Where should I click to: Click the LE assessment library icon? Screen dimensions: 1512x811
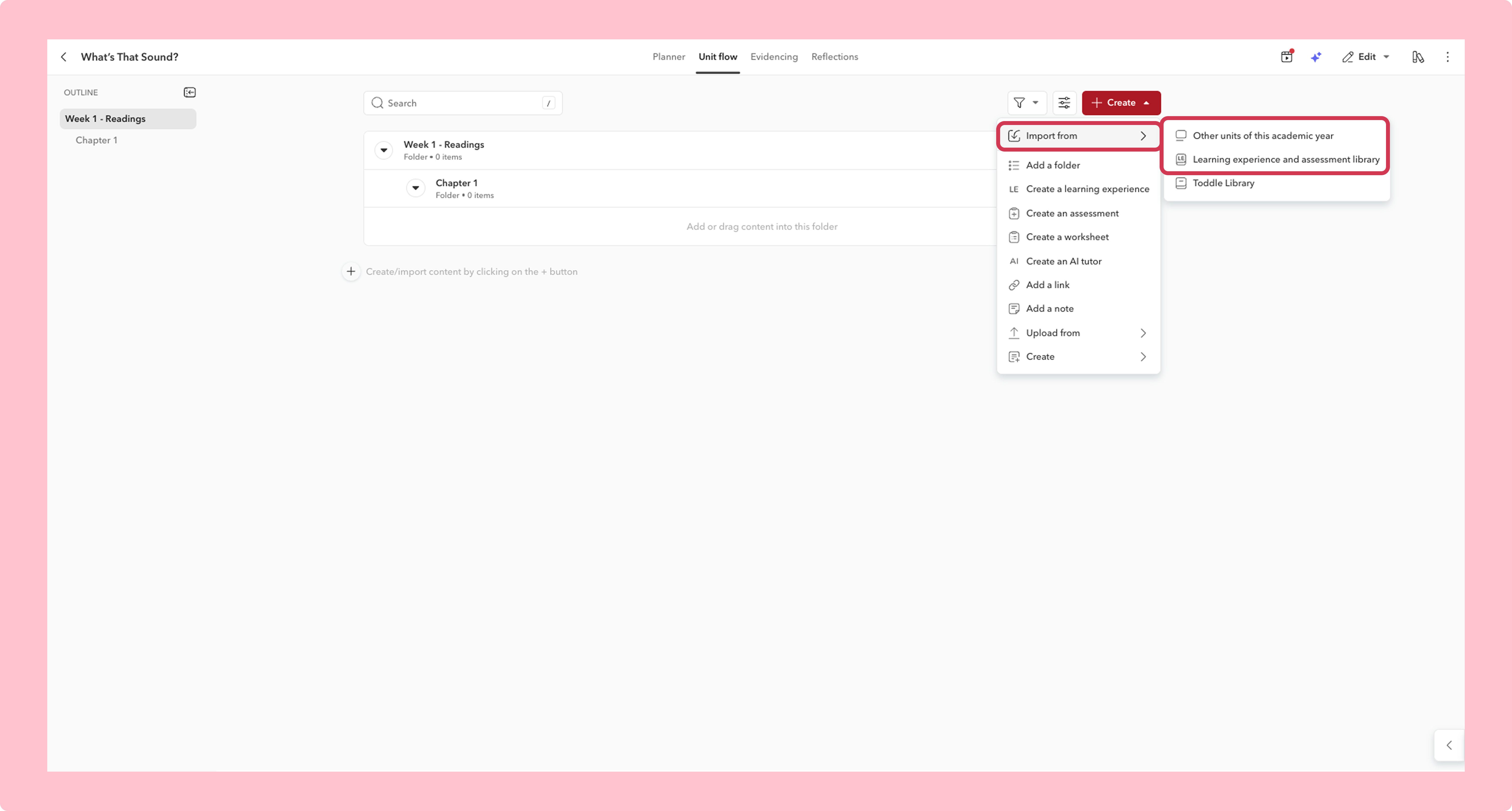tap(1181, 160)
